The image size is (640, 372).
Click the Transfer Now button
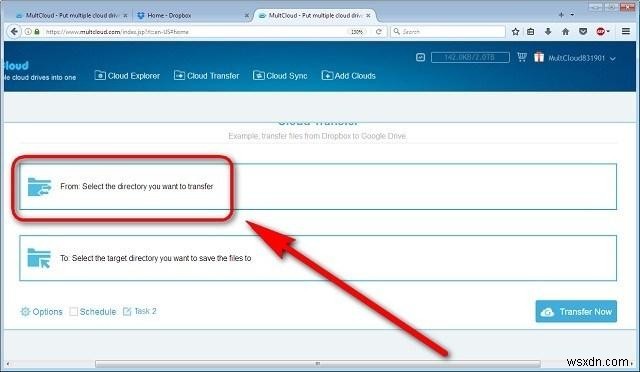576,312
